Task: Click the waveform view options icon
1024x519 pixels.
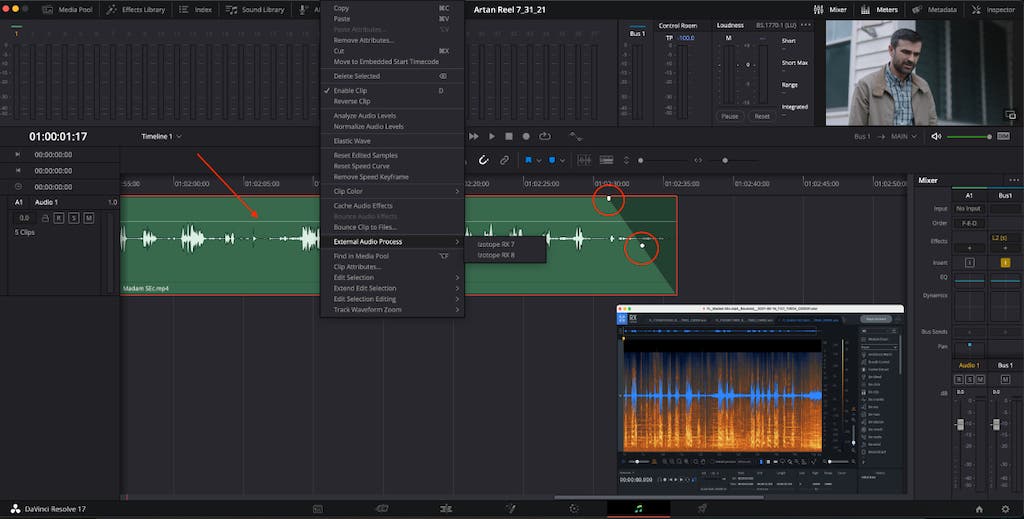Action: click(584, 160)
